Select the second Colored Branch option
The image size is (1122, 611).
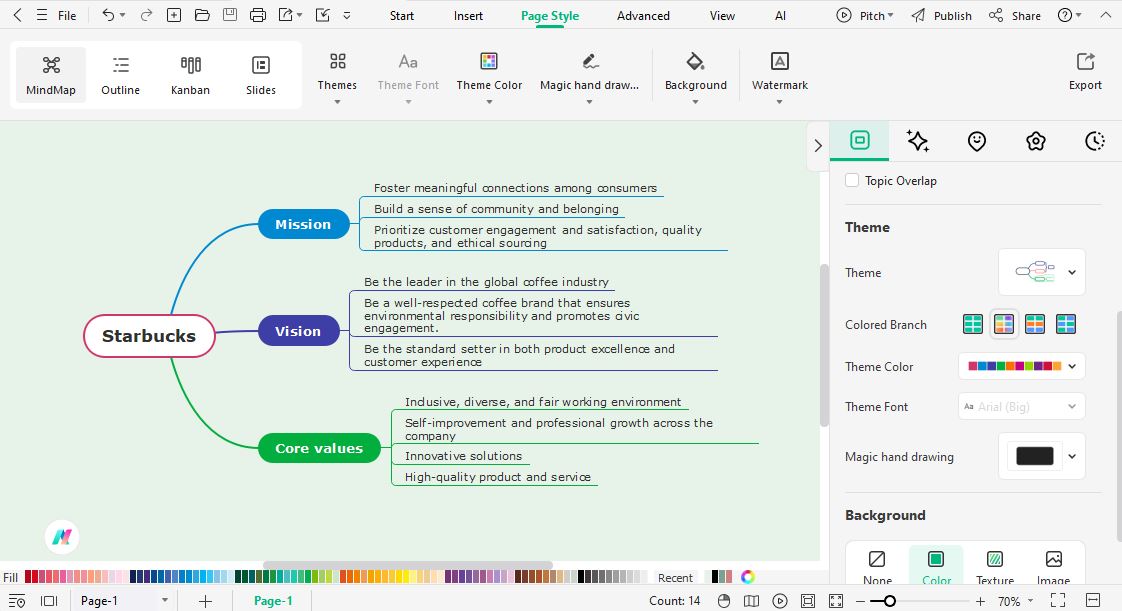(x=1004, y=324)
